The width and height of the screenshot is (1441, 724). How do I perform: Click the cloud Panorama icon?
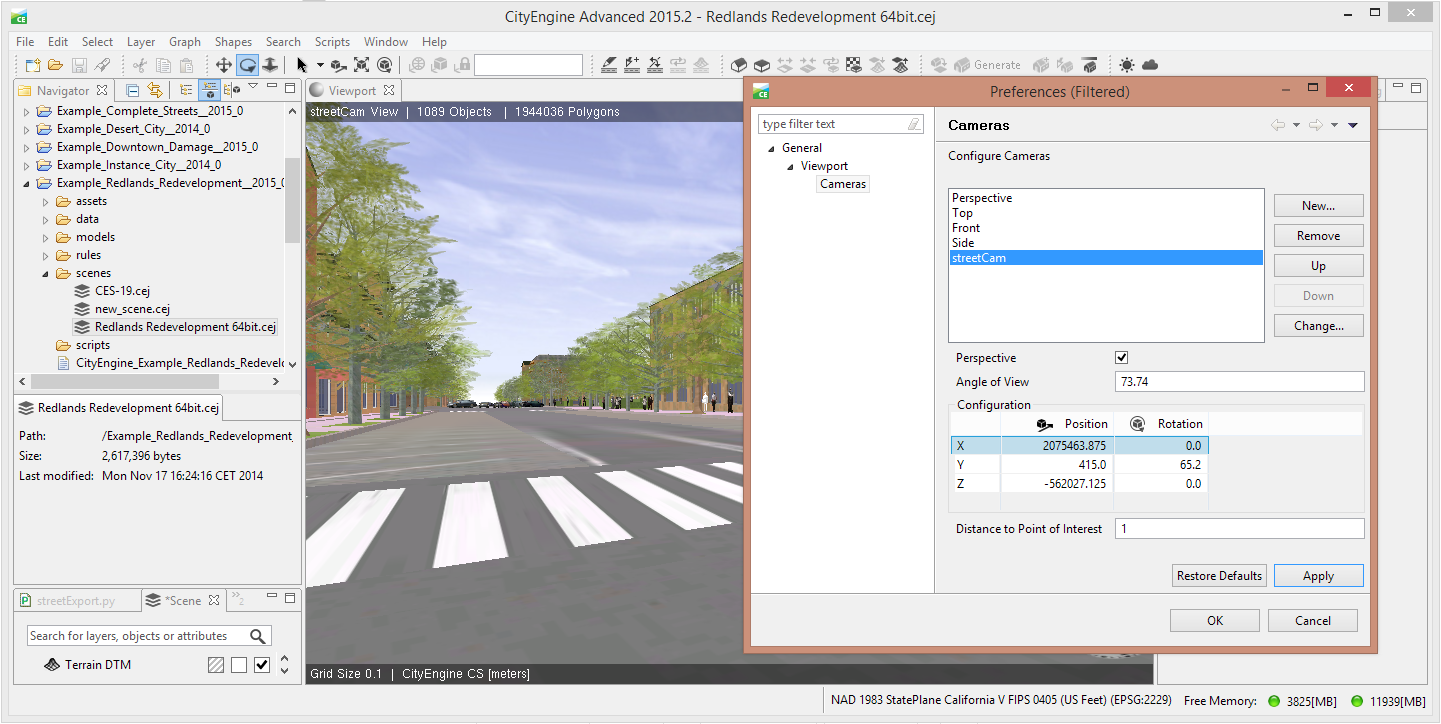[x=1150, y=65]
